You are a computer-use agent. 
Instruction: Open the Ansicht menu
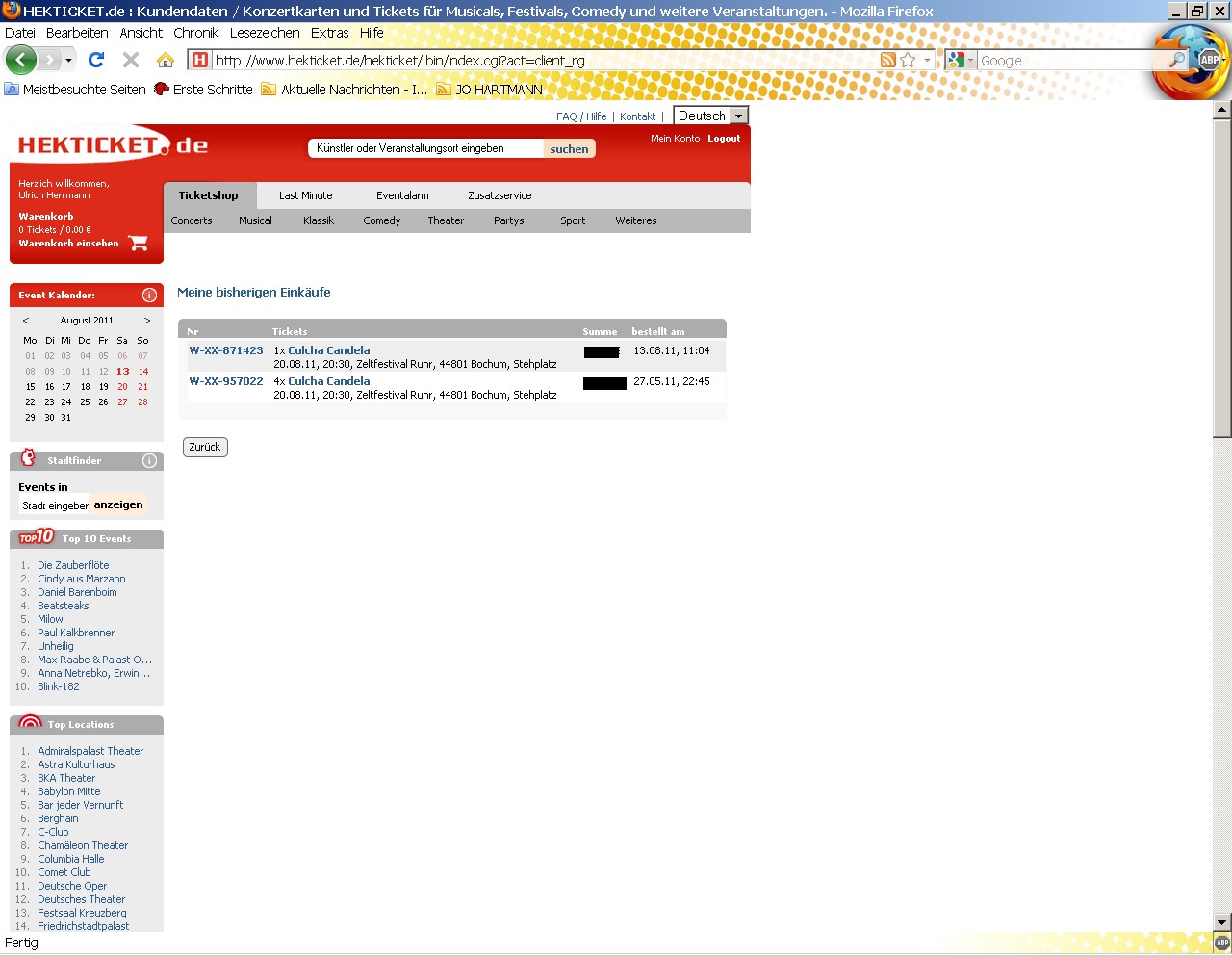point(141,33)
